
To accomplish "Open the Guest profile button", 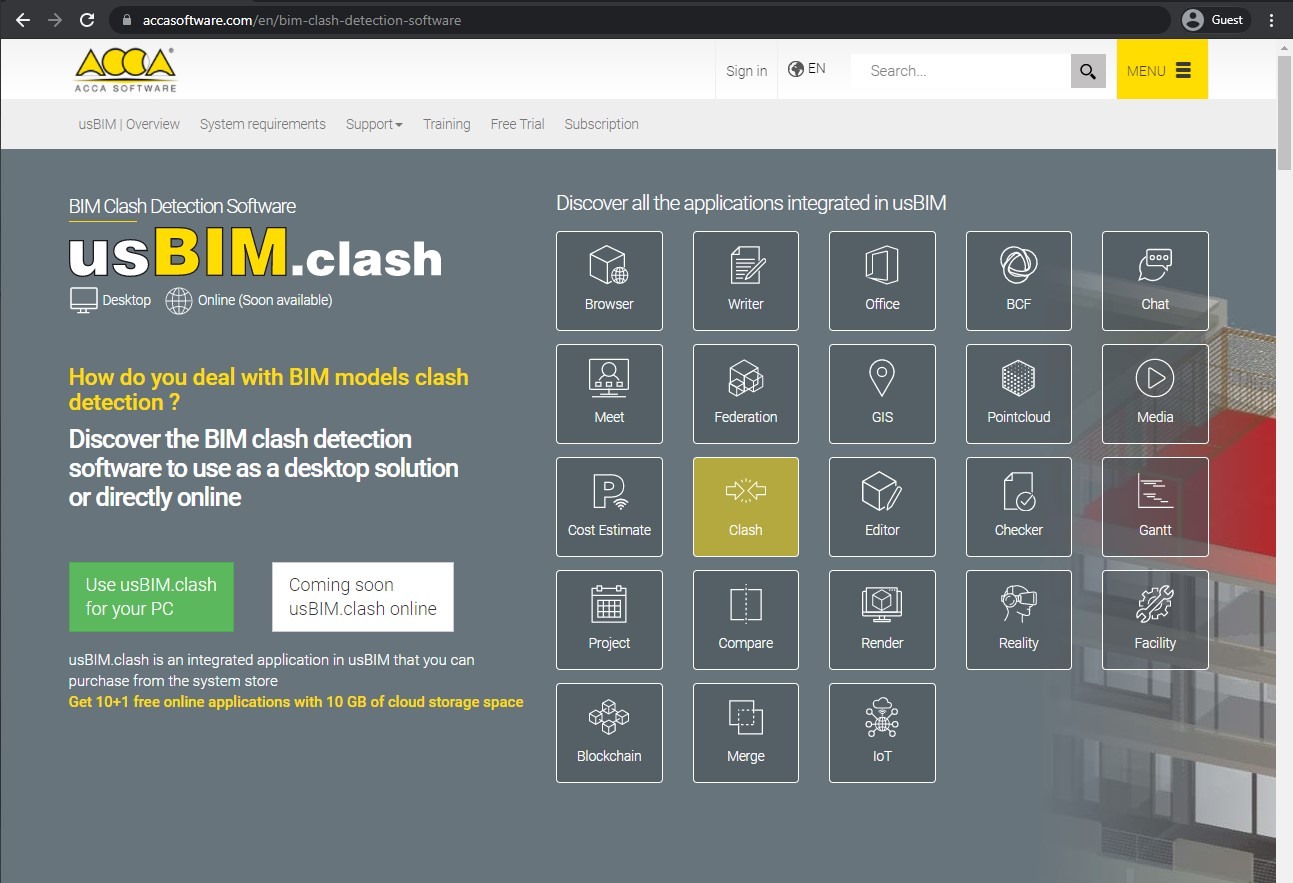I will (x=1212, y=20).
